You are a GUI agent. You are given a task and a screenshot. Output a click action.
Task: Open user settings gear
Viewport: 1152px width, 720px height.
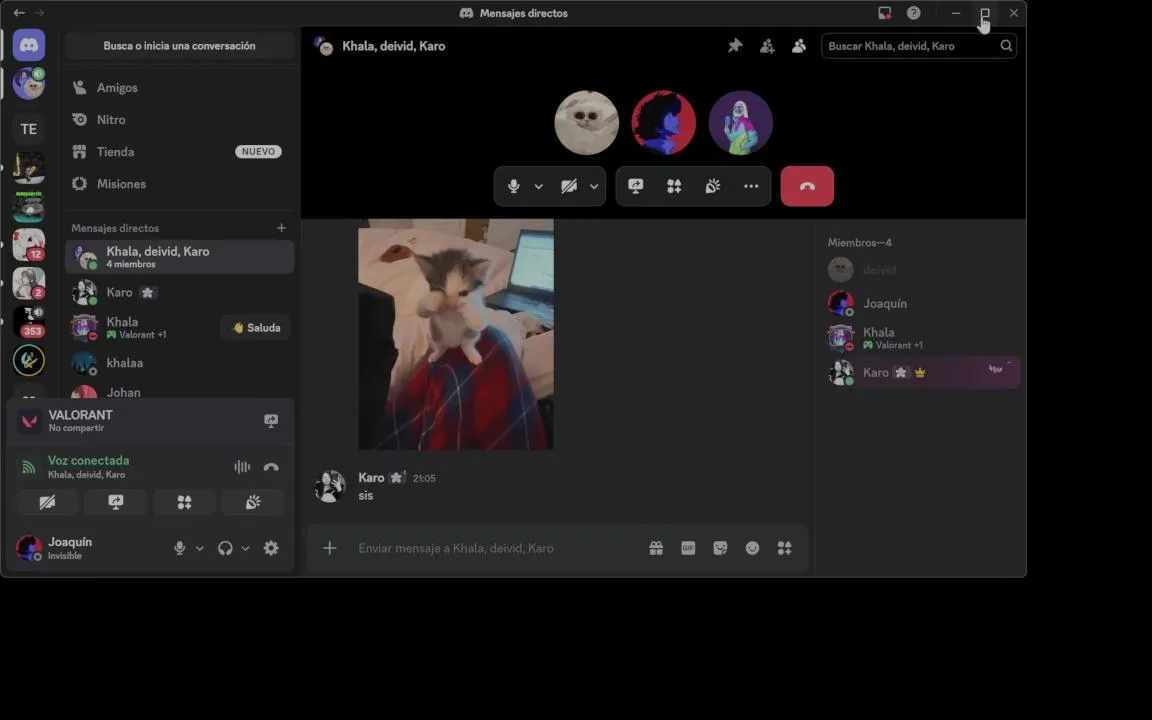[x=271, y=548]
